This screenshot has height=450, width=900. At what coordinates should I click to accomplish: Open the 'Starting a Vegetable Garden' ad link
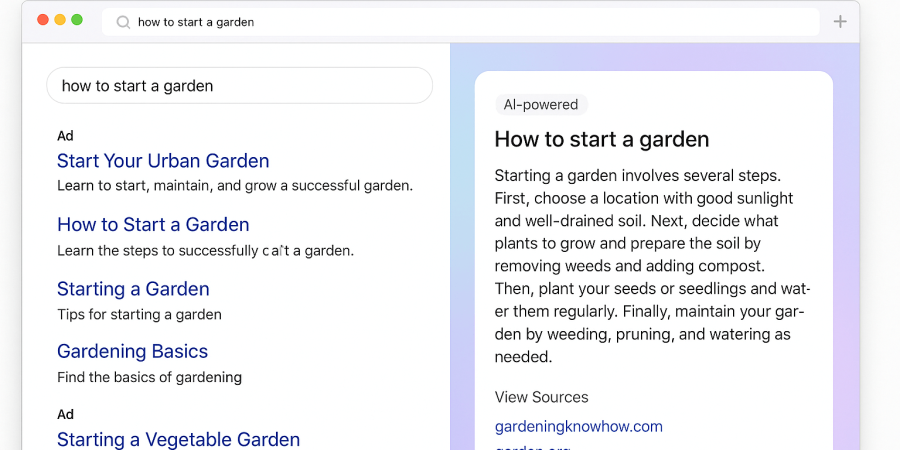tap(178, 439)
